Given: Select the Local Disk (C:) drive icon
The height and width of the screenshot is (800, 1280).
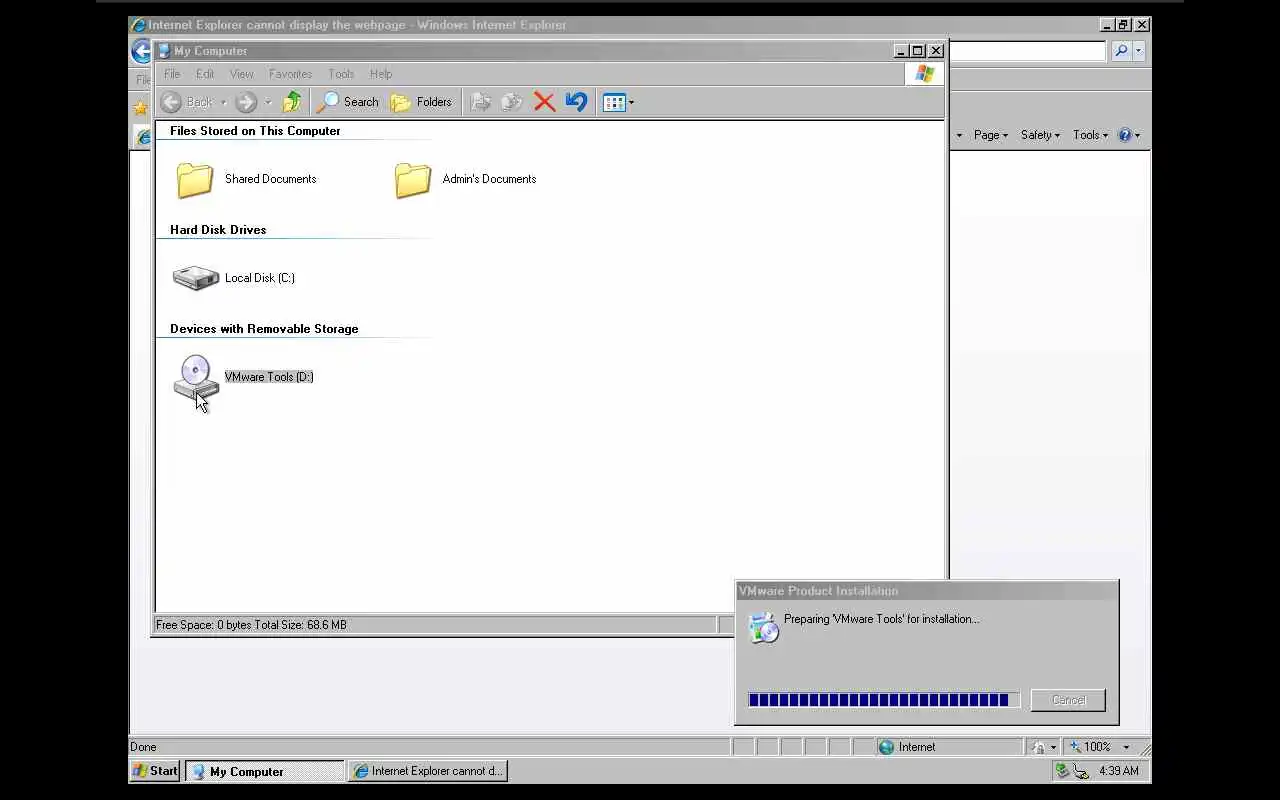Looking at the screenshot, I should pos(196,278).
